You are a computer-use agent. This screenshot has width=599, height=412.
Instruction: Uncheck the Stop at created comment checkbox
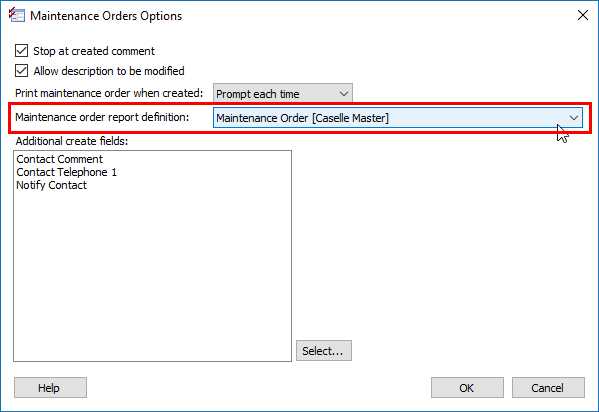tap(21, 51)
